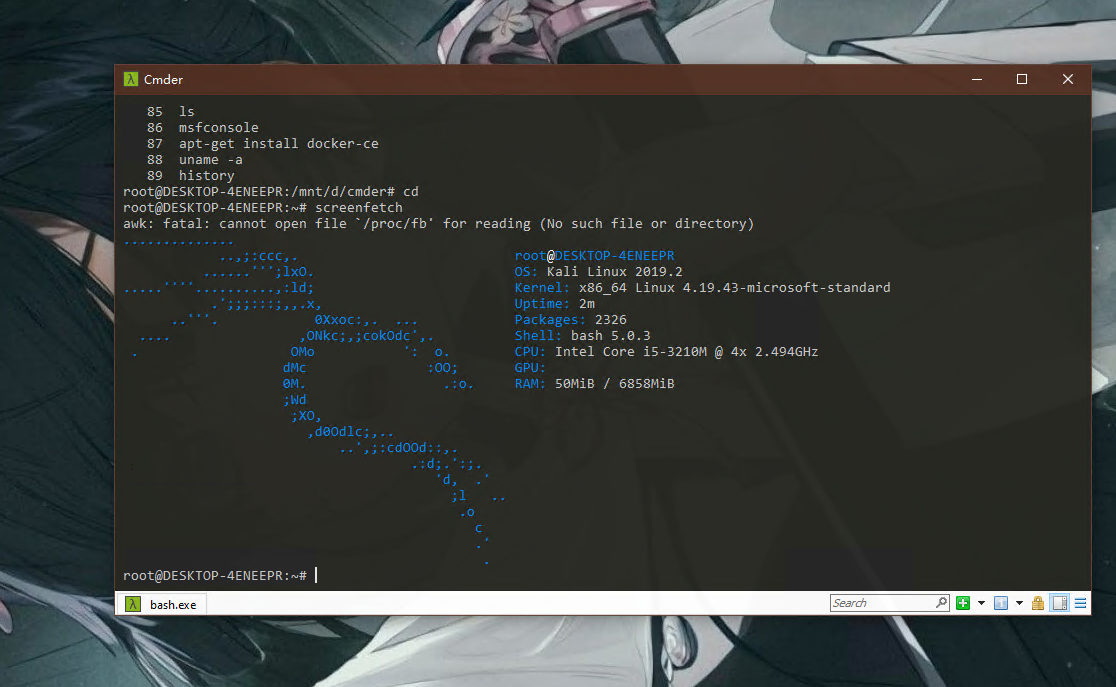Switch to the bash.exe tab
1116x687 pixels.
(168, 603)
